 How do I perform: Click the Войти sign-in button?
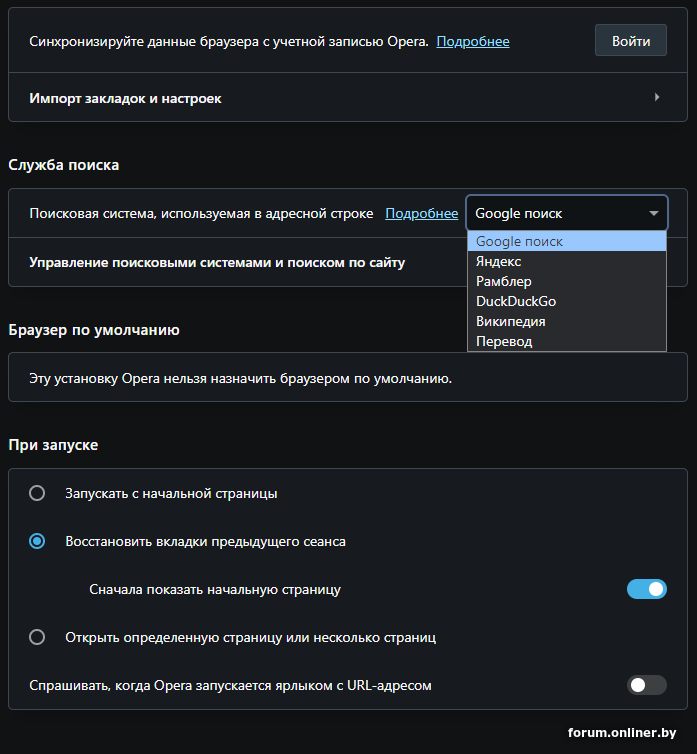tap(631, 41)
